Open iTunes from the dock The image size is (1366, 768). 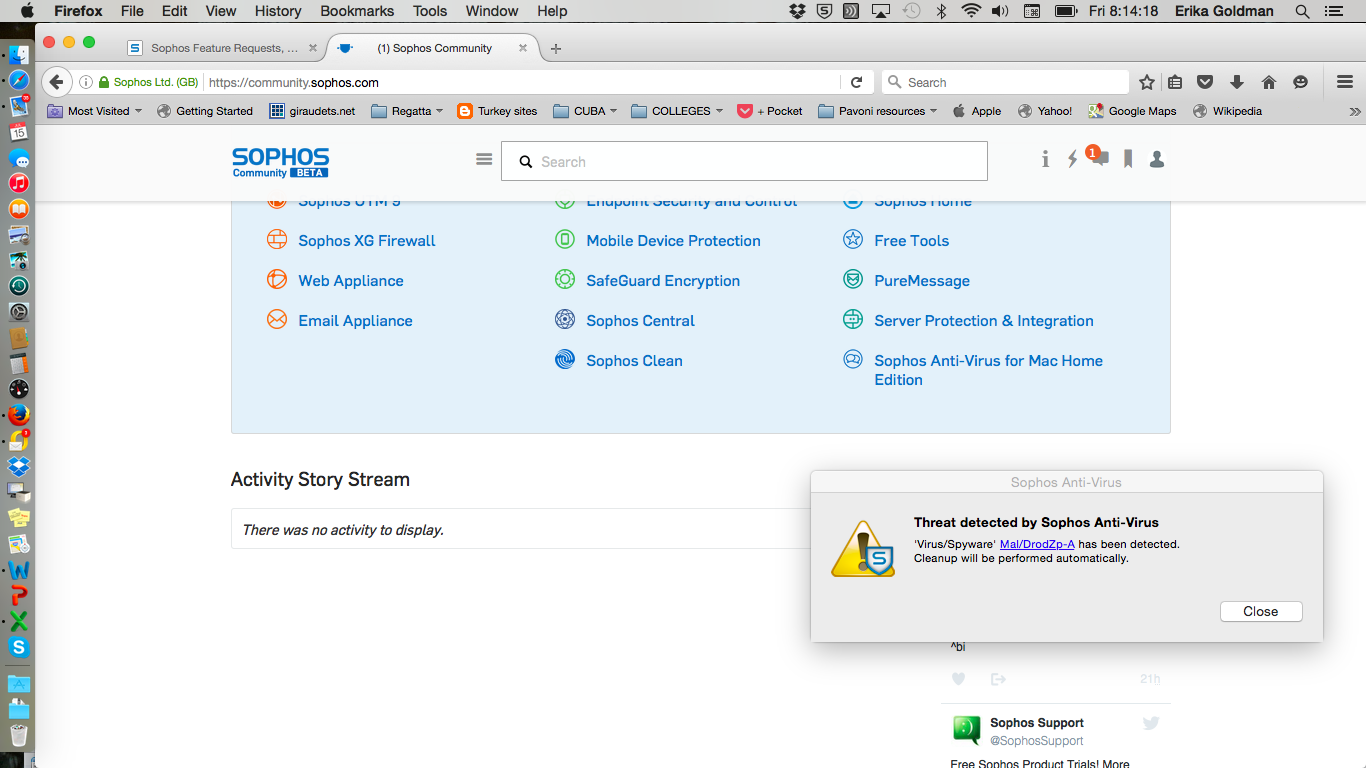pos(18,183)
